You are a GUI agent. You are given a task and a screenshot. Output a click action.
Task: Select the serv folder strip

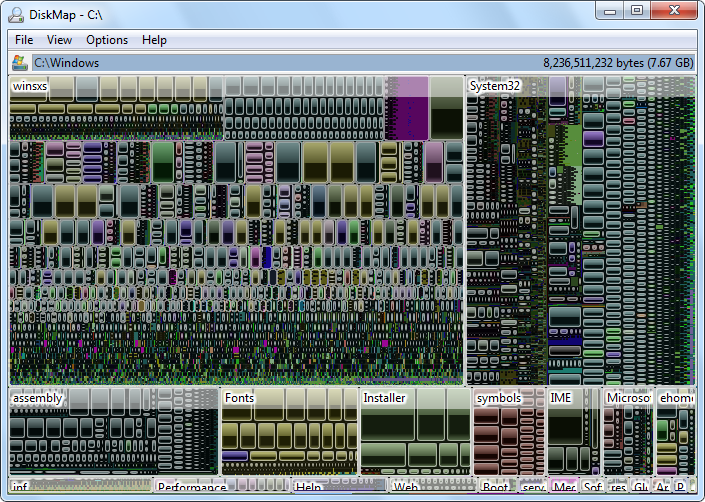535,484
